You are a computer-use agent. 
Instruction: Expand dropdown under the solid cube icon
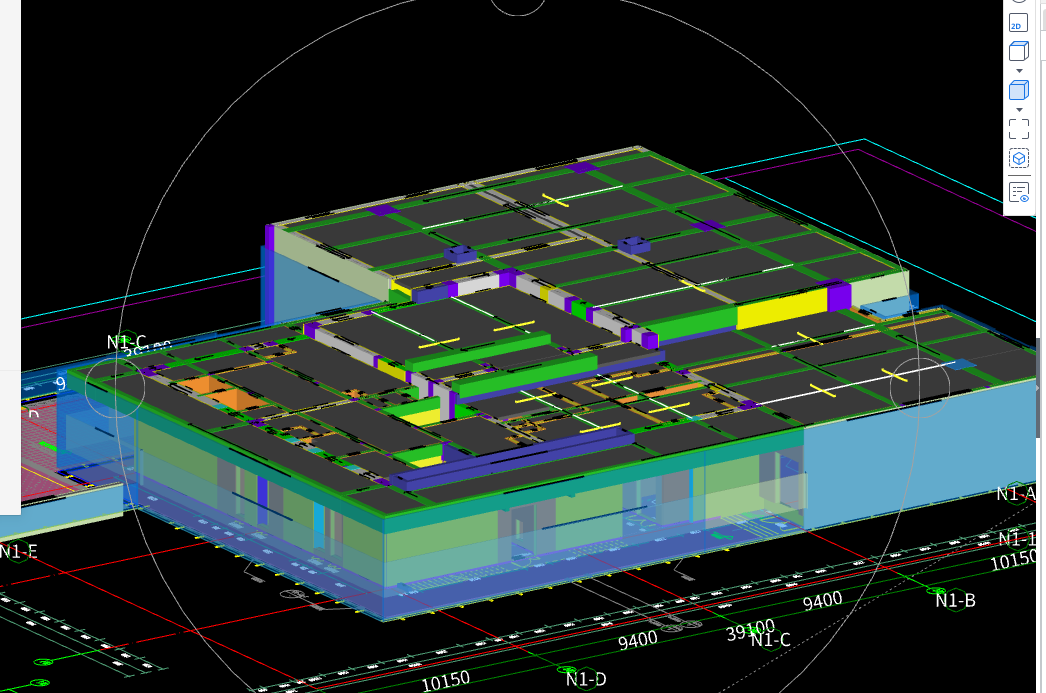point(1019,110)
